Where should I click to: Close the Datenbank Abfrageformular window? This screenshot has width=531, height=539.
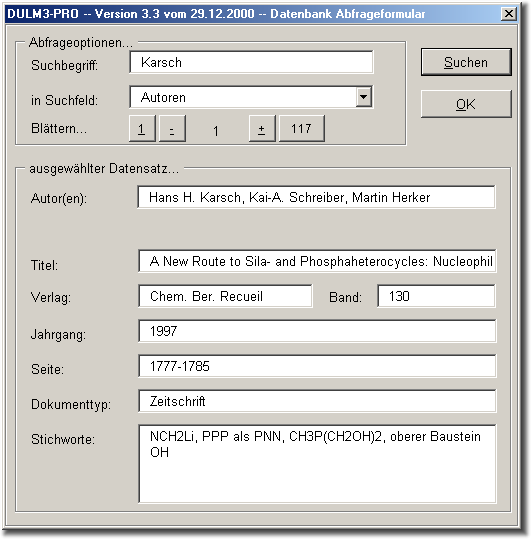(x=508, y=14)
